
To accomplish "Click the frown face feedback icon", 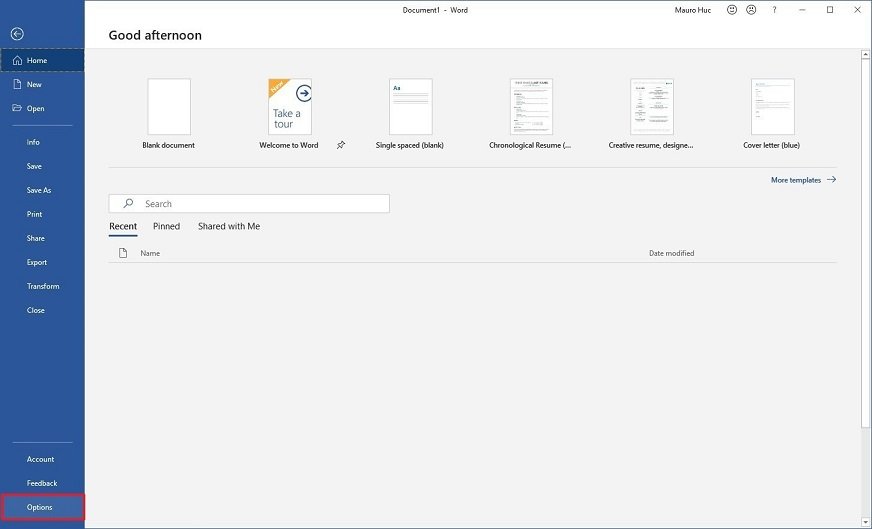I will [x=751, y=10].
